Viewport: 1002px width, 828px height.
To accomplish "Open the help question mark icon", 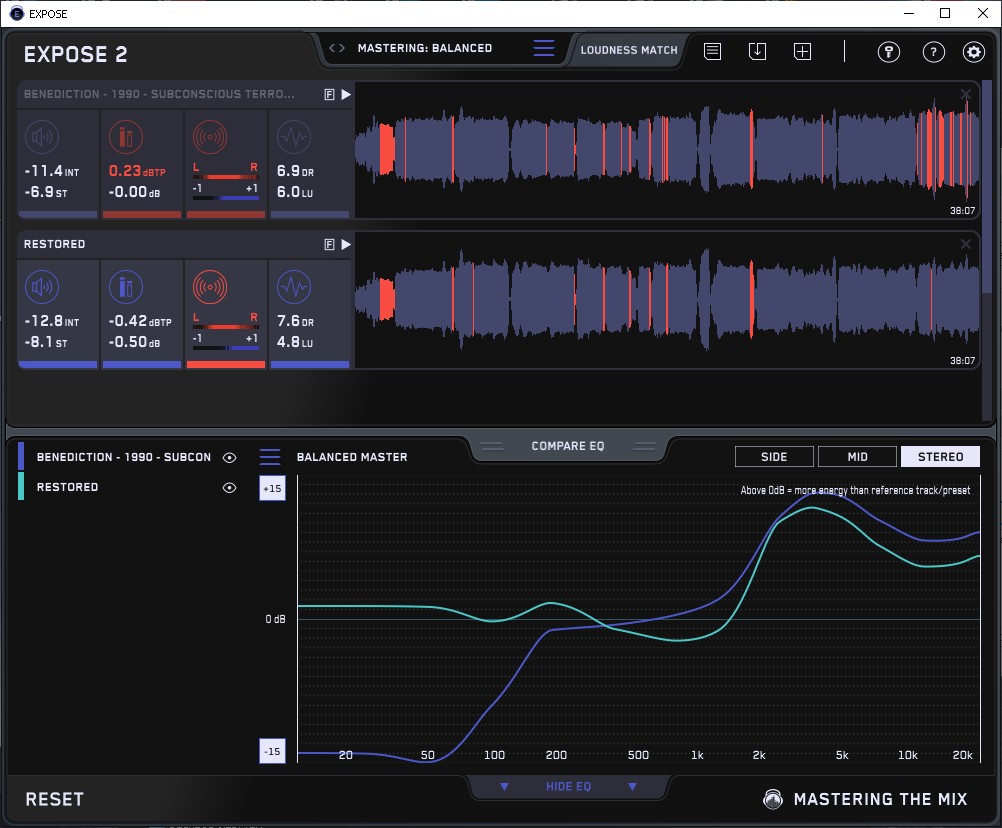I will coord(933,52).
